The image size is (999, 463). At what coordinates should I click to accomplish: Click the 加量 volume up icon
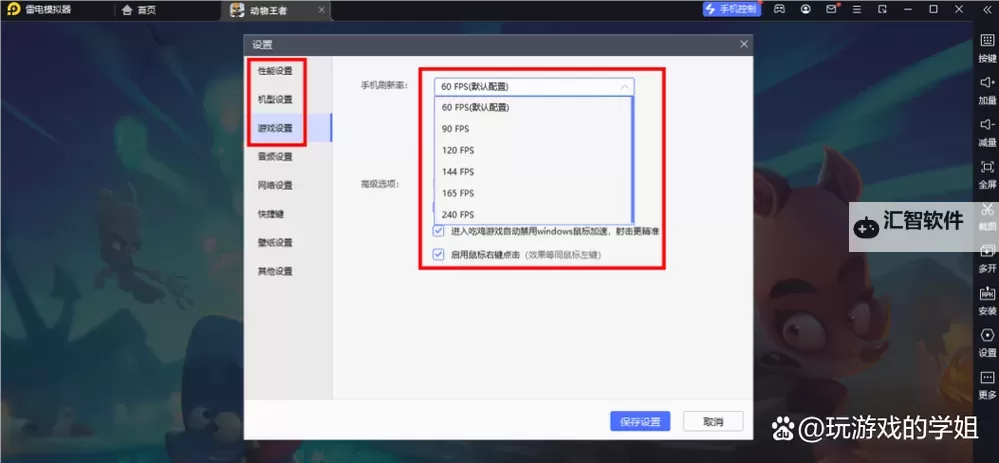(987, 83)
